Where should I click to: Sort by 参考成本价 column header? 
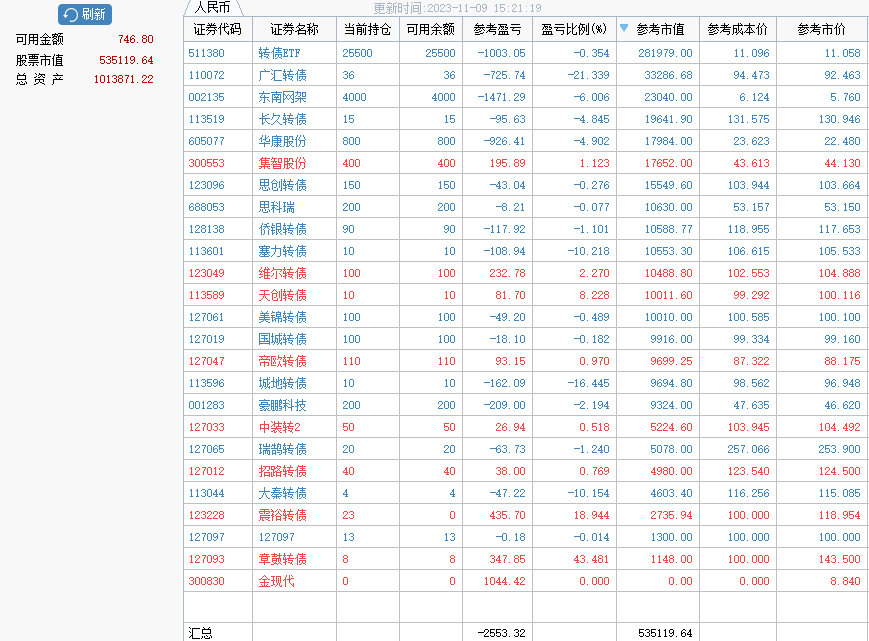738,29
